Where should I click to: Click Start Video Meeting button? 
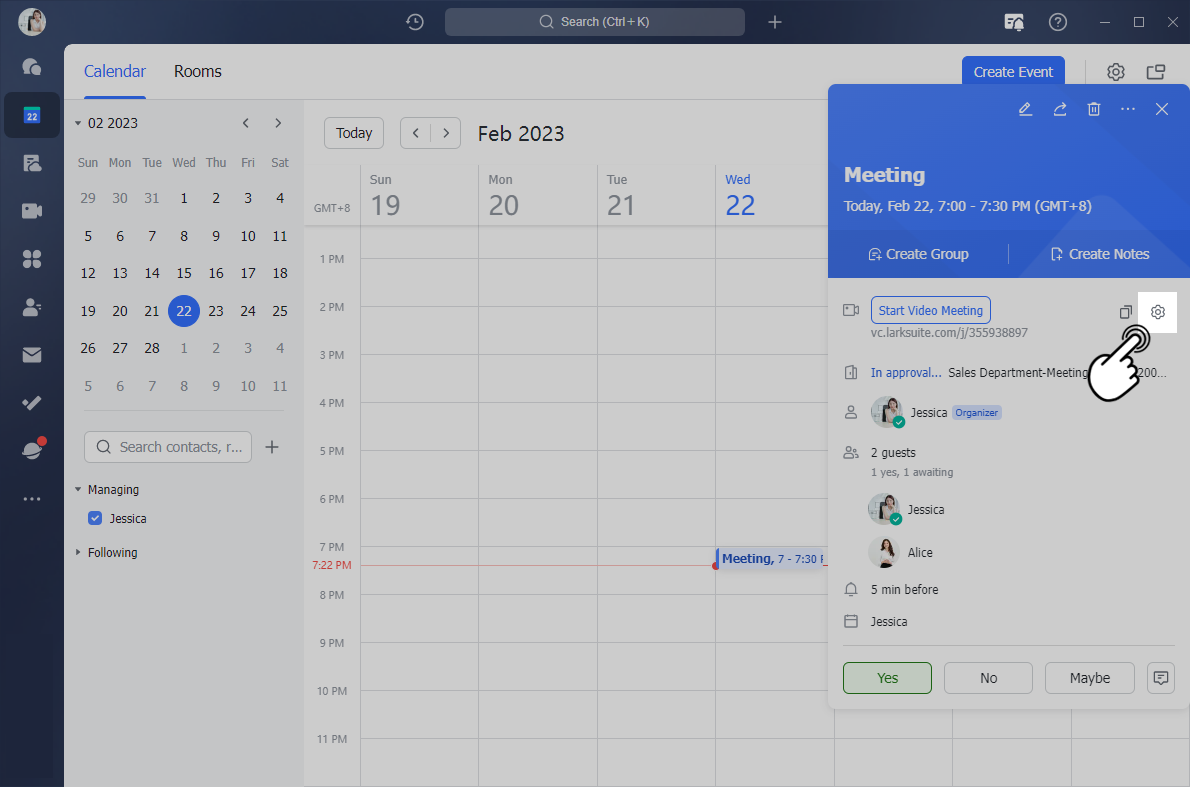[x=931, y=310]
